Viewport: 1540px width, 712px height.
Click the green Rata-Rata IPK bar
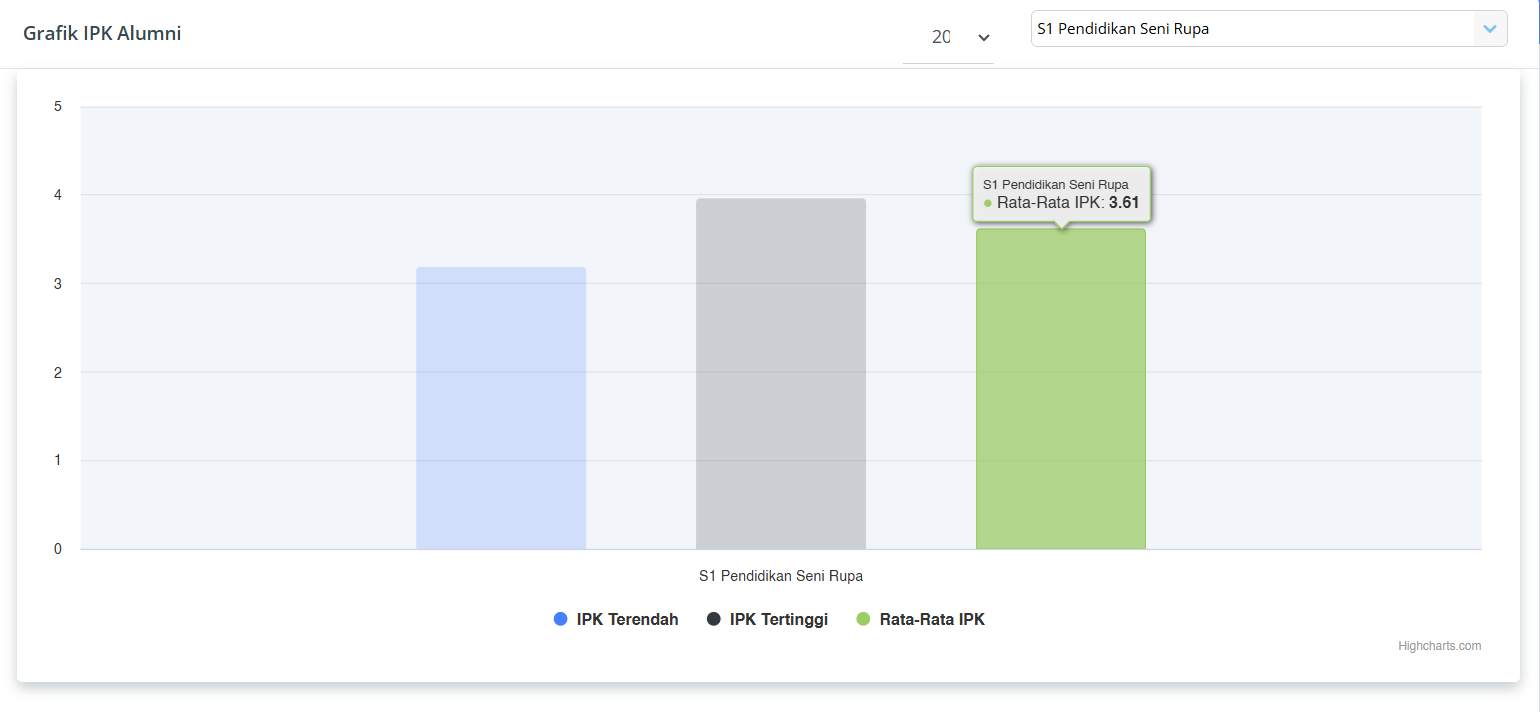point(1061,390)
